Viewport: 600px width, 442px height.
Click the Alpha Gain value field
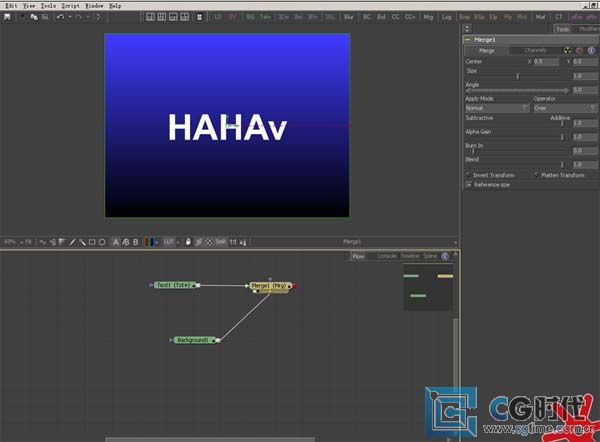[585, 137]
